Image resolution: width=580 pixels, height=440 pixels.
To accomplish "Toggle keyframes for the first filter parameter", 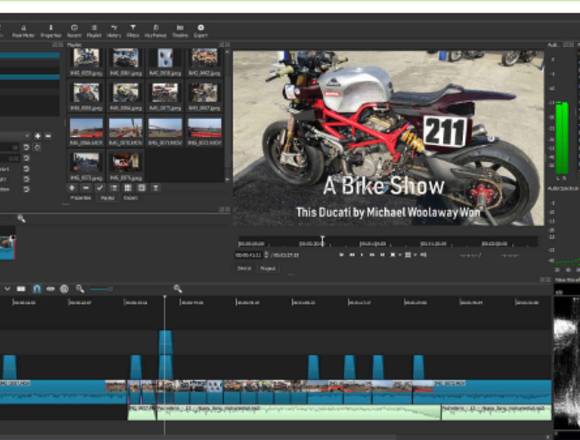I will (x=37, y=147).
